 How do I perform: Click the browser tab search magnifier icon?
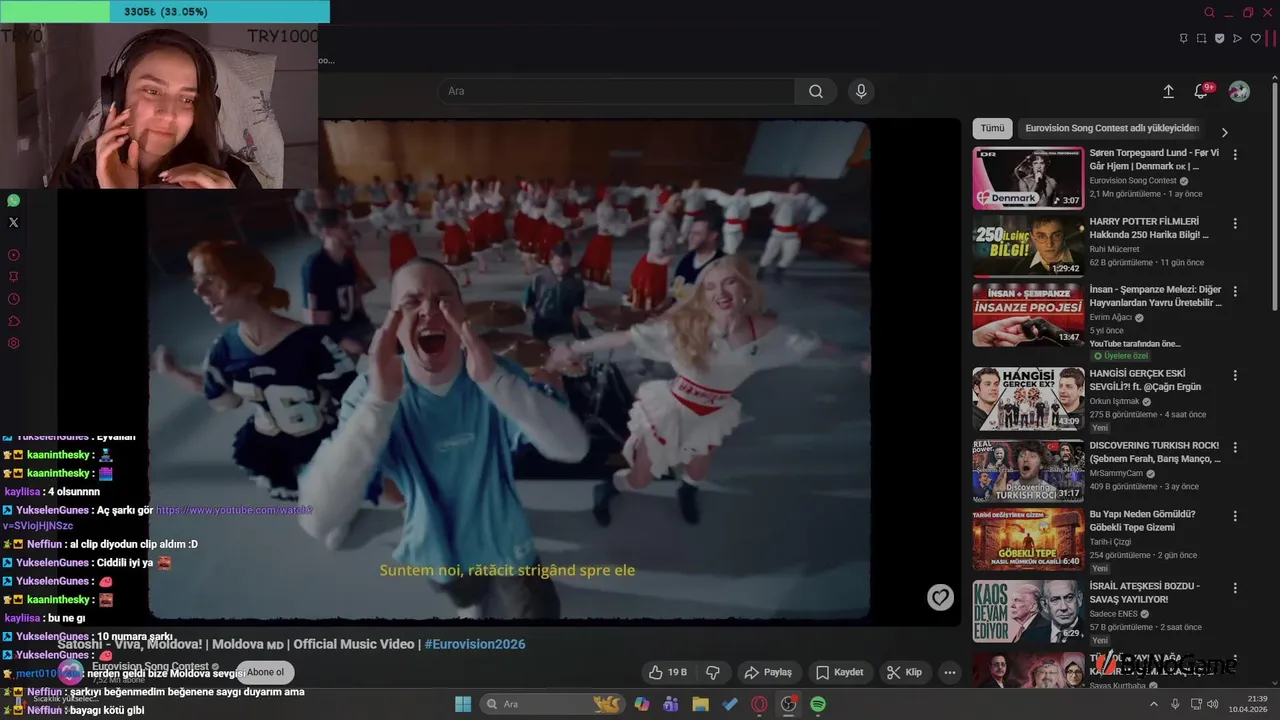pyautogui.click(x=1209, y=13)
